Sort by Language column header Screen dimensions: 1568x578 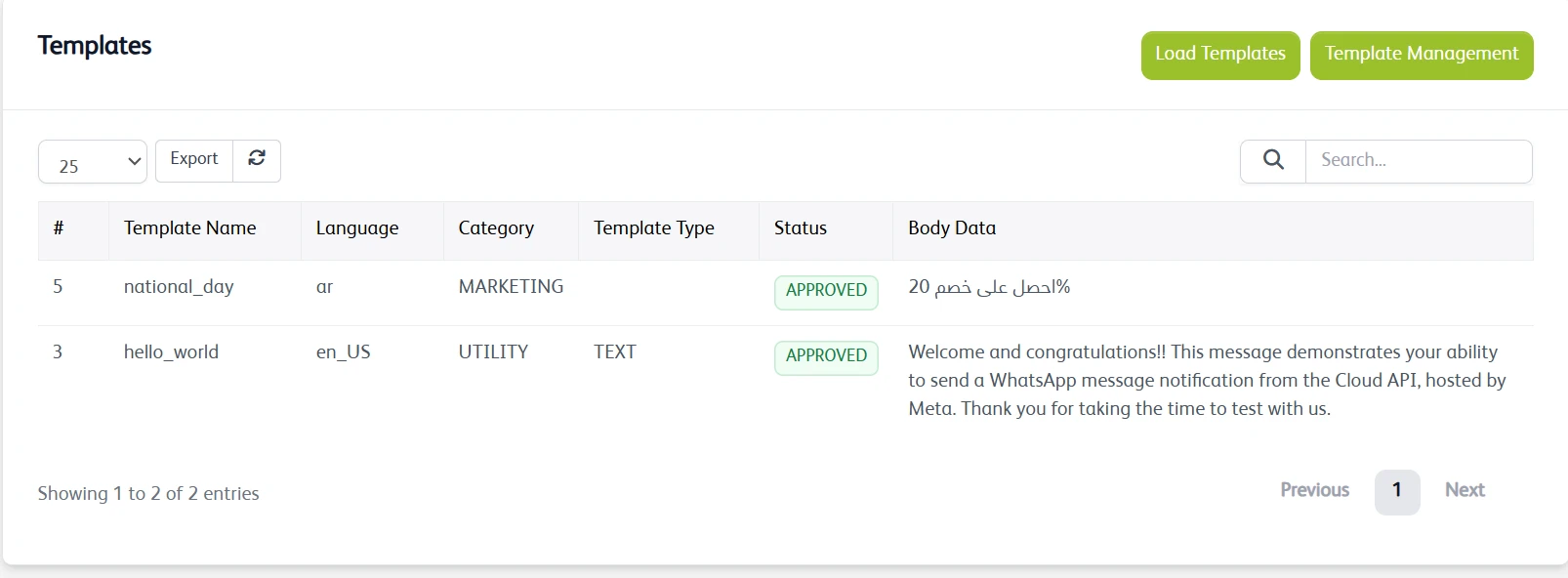tap(357, 228)
